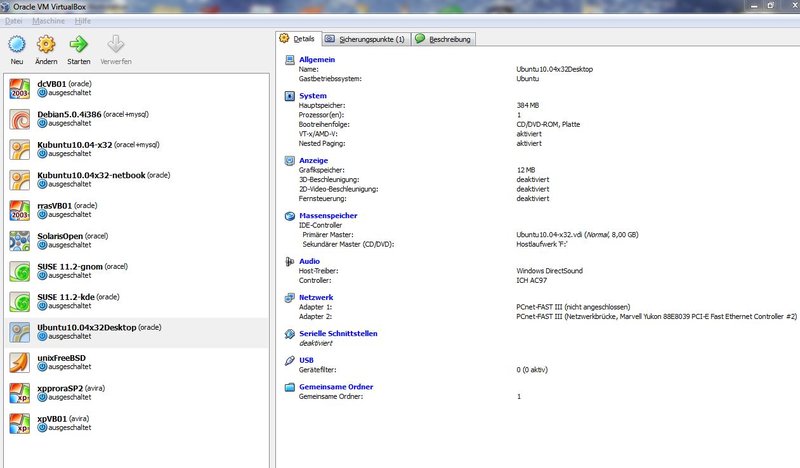
Task: Select the SUSE 11.2-gnom gecko icon
Action: pyautogui.click(x=20, y=271)
